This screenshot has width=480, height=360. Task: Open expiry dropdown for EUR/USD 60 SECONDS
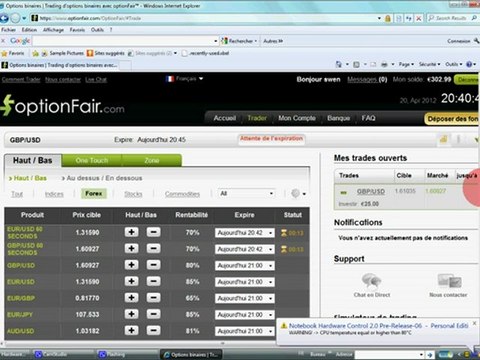pos(245,233)
